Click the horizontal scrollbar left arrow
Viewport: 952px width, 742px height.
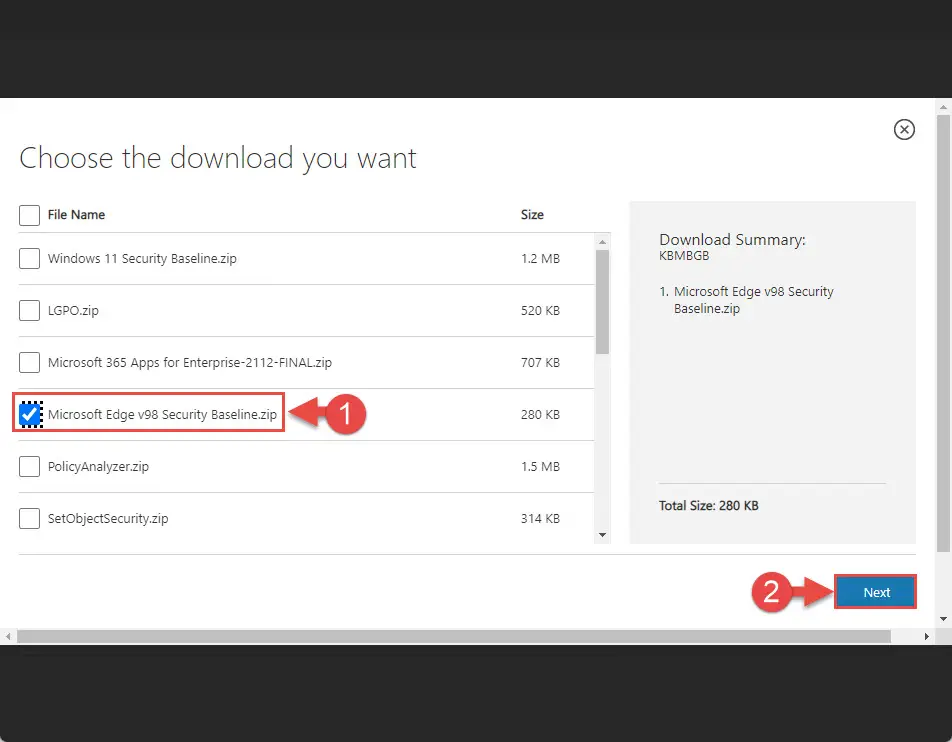click(x=8, y=636)
